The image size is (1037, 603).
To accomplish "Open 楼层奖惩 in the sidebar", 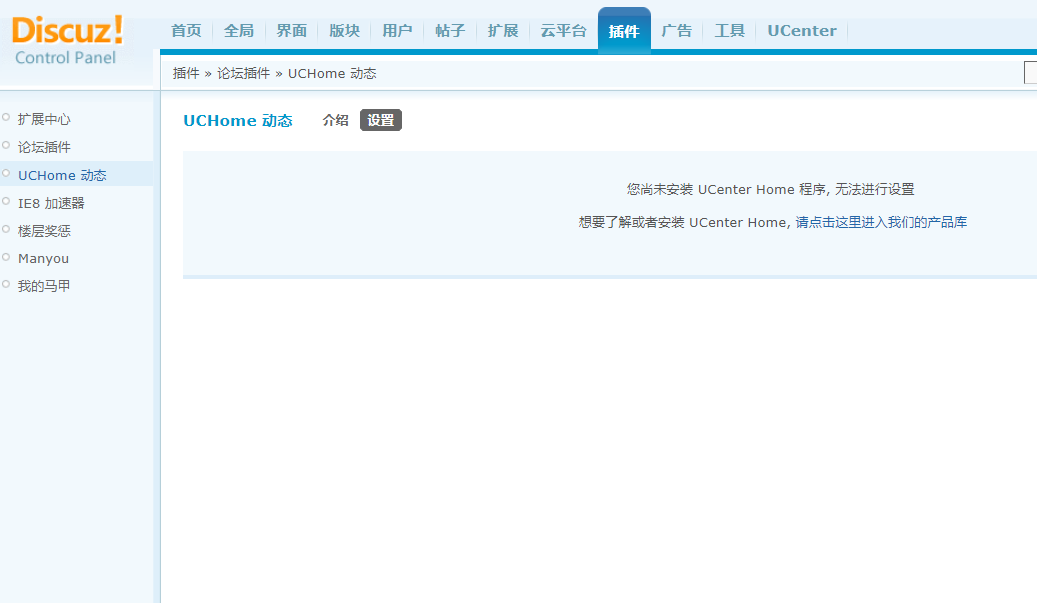I will [x=44, y=231].
